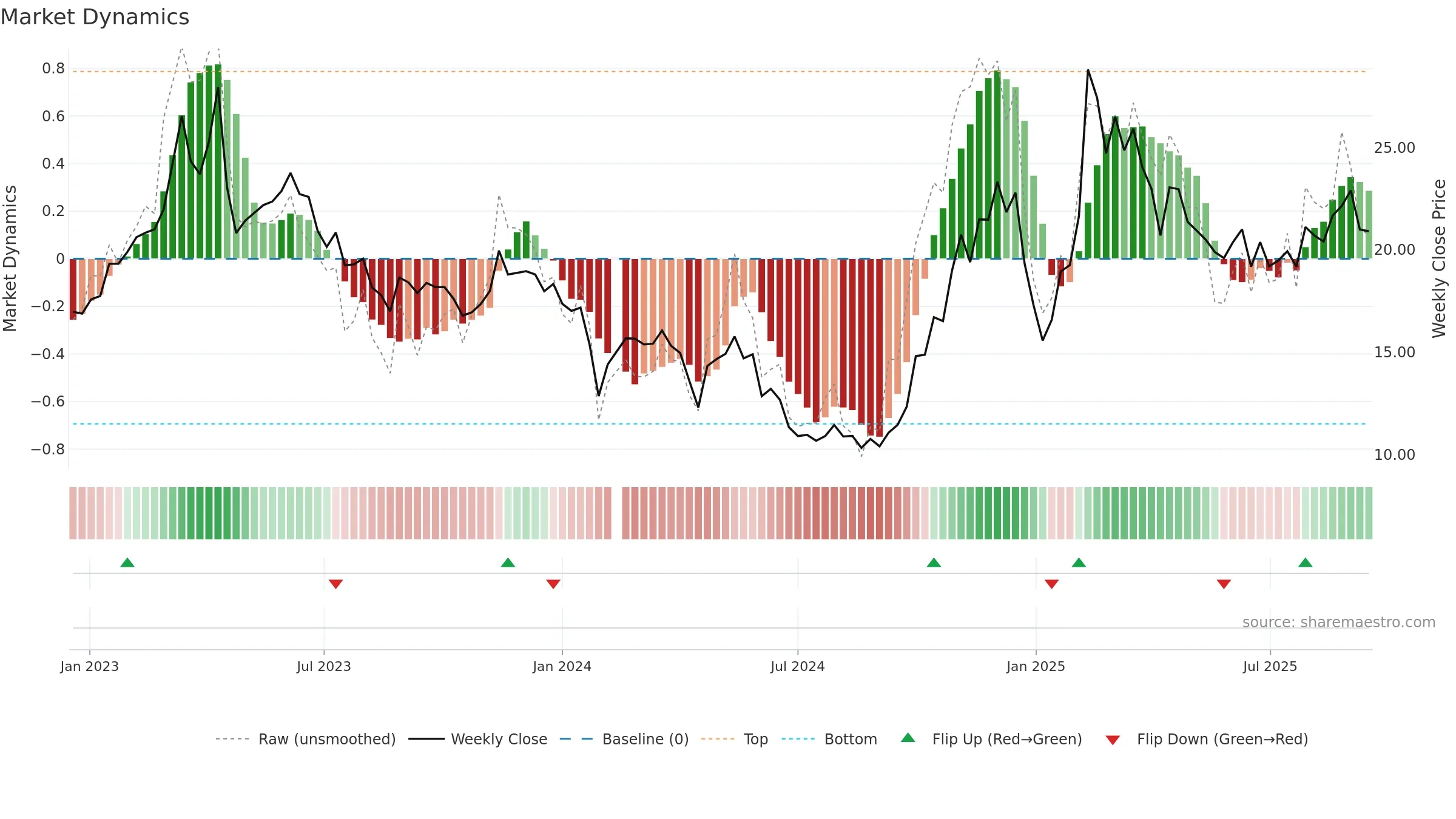
Task: Select the Flip Down triangle just before Jul 2025
Action: click(x=1224, y=584)
